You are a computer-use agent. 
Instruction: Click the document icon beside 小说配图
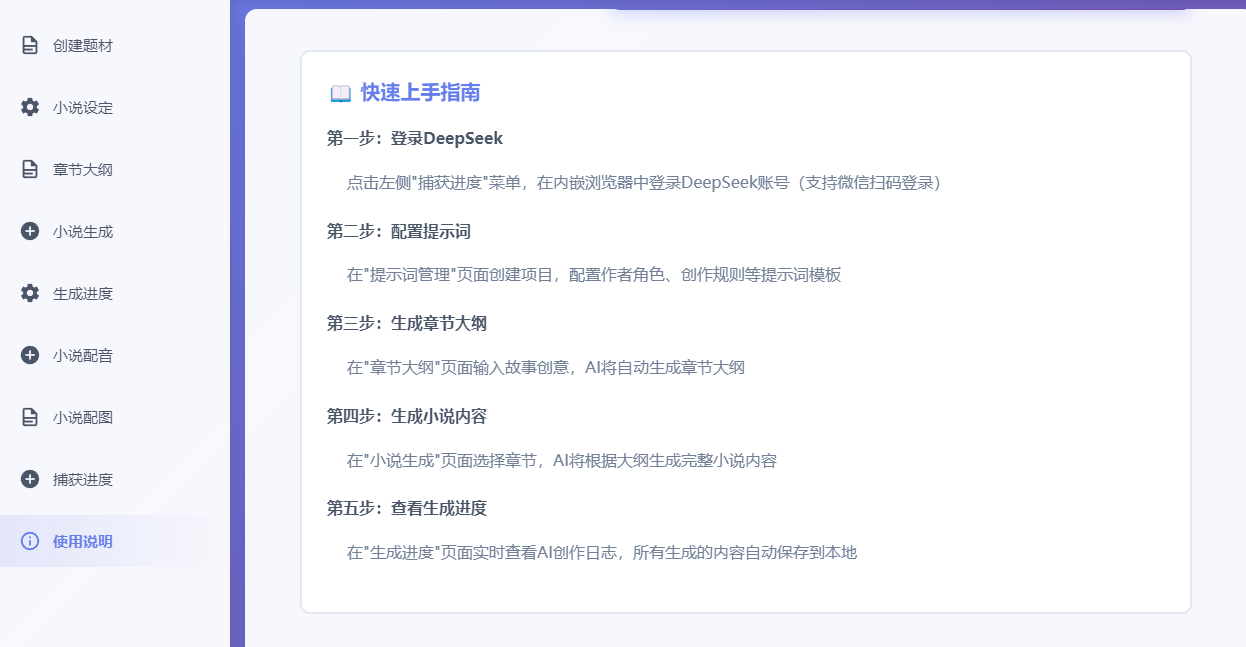pos(30,417)
